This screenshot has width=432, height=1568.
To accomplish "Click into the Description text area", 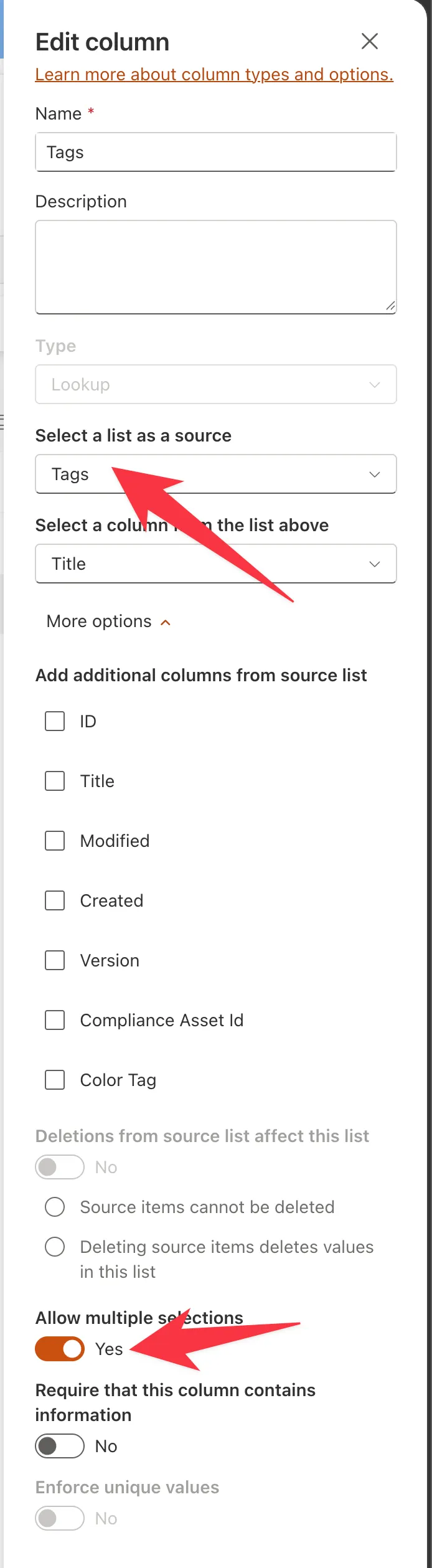I will (x=216, y=267).
